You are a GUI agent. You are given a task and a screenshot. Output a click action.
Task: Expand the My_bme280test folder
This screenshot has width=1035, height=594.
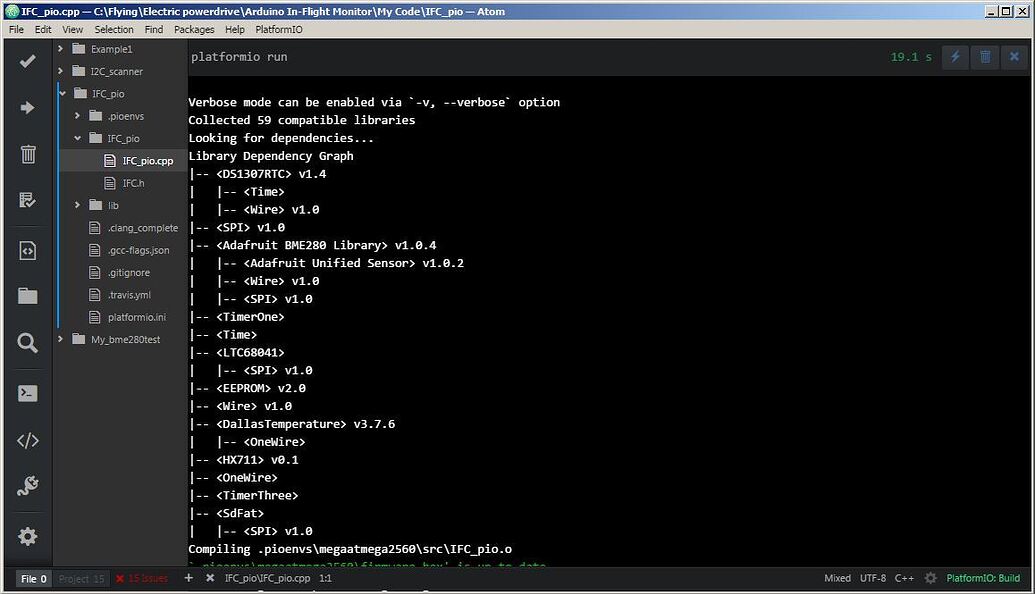click(x=61, y=339)
